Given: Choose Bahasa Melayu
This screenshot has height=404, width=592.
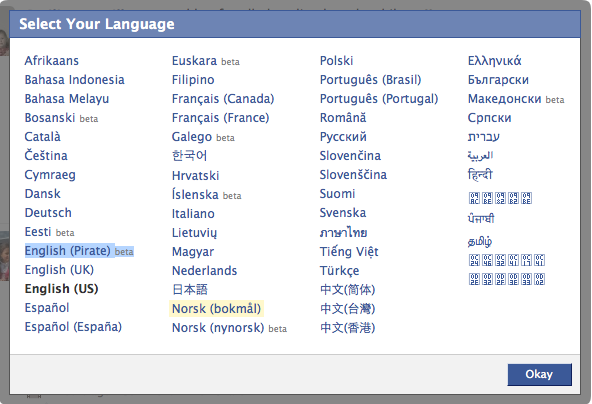Looking at the screenshot, I should pos(67,98).
